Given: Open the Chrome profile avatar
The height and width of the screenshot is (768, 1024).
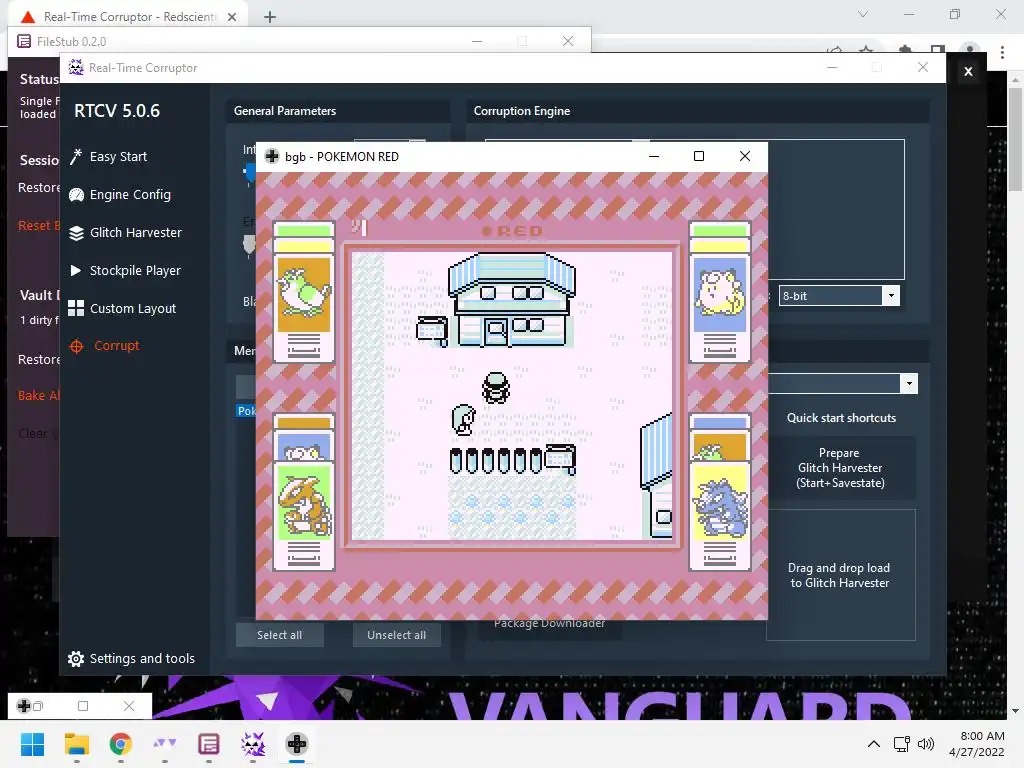Looking at the screenshot, I should 970,50.
